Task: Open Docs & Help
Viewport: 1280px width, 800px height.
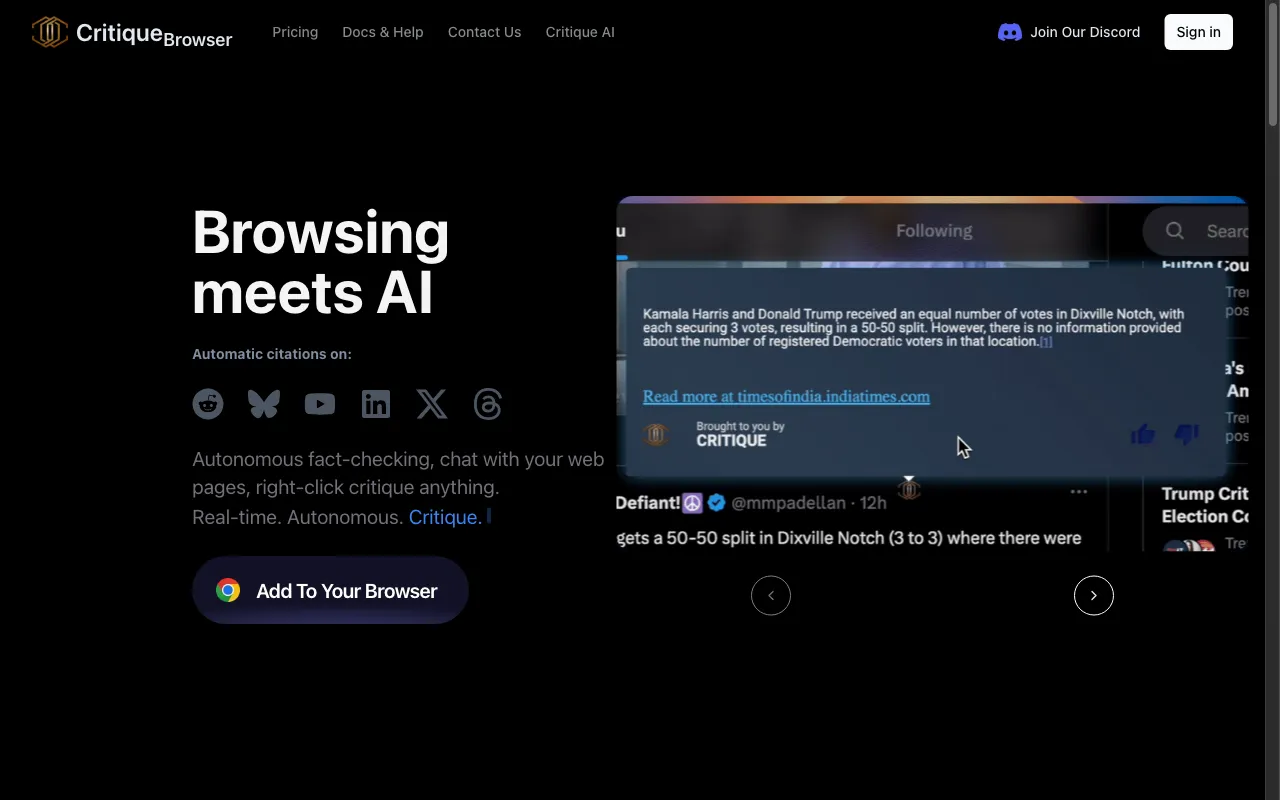Action: [383, 32]
